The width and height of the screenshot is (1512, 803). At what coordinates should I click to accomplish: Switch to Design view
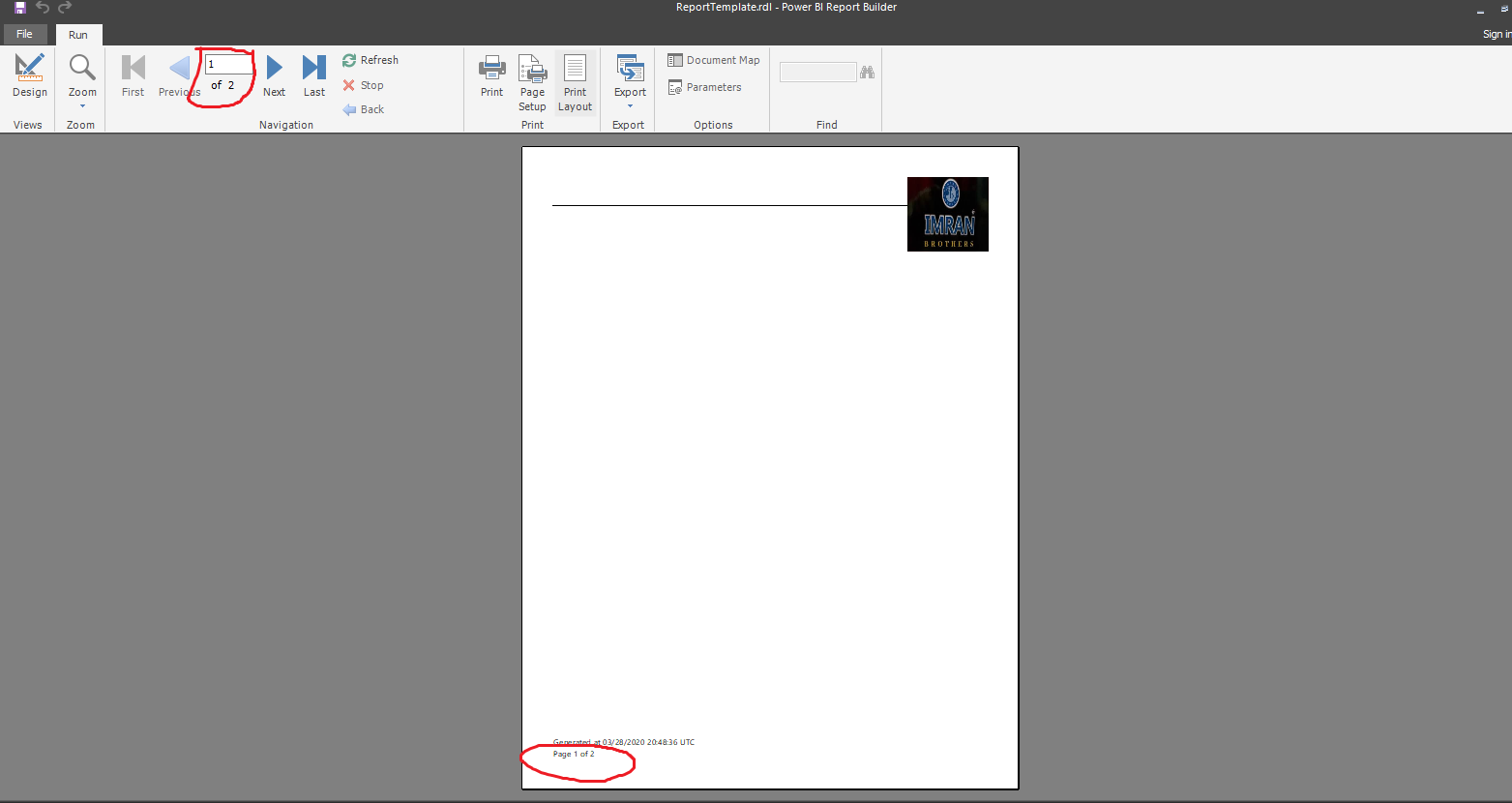[29, 76]
